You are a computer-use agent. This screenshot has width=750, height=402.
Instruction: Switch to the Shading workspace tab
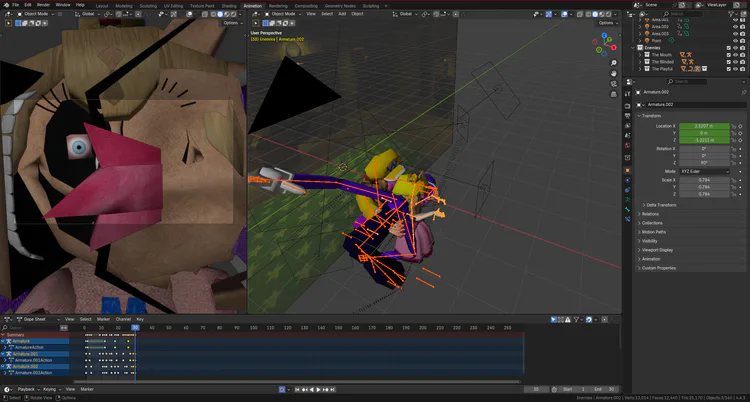[x=229, y=6]
